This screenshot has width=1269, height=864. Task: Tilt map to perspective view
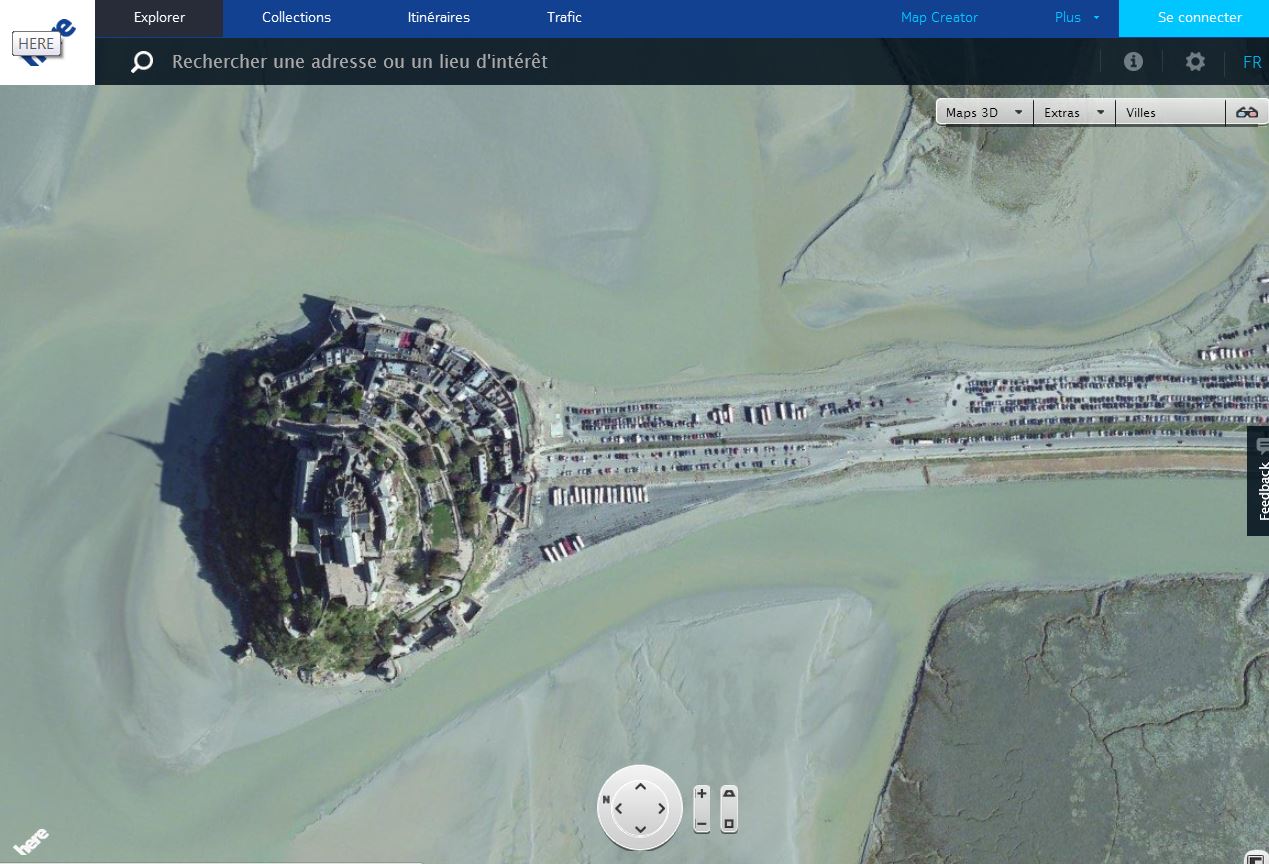click(x=729, y=794)
